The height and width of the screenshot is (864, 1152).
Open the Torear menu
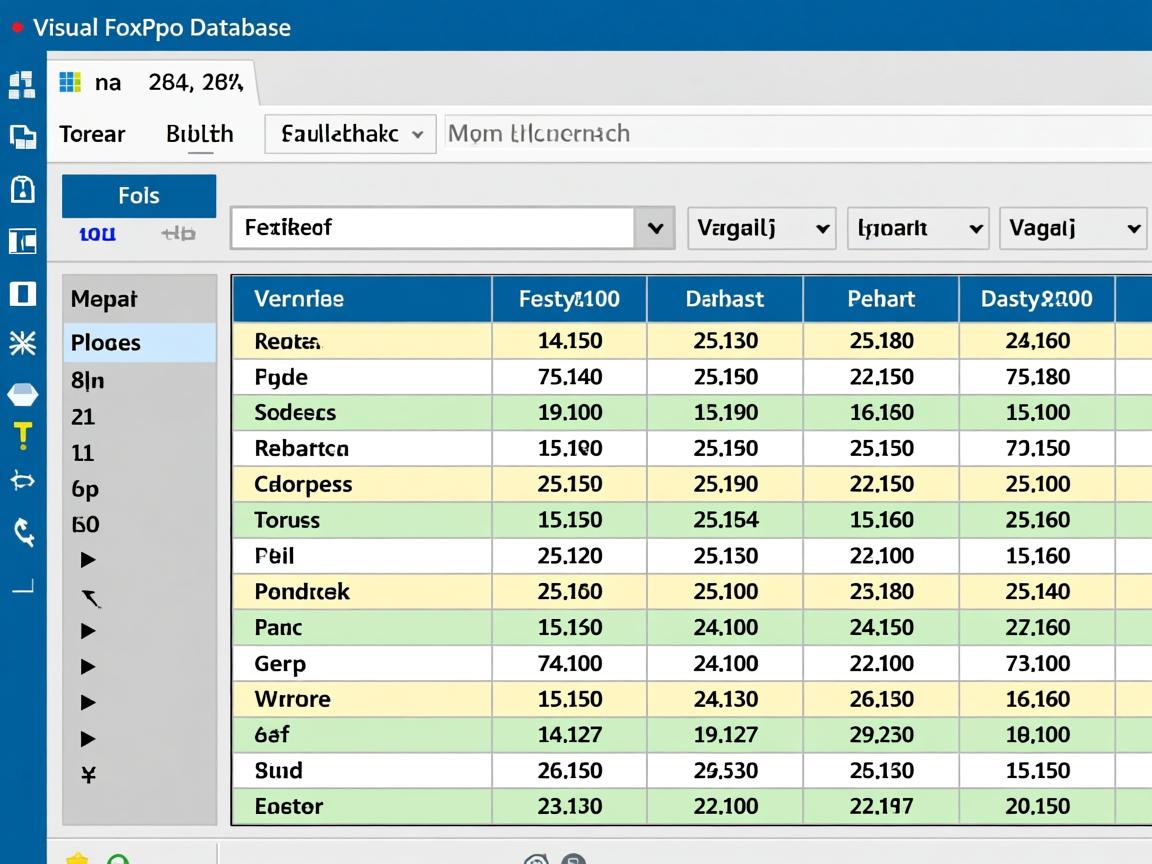pos(92,134)
